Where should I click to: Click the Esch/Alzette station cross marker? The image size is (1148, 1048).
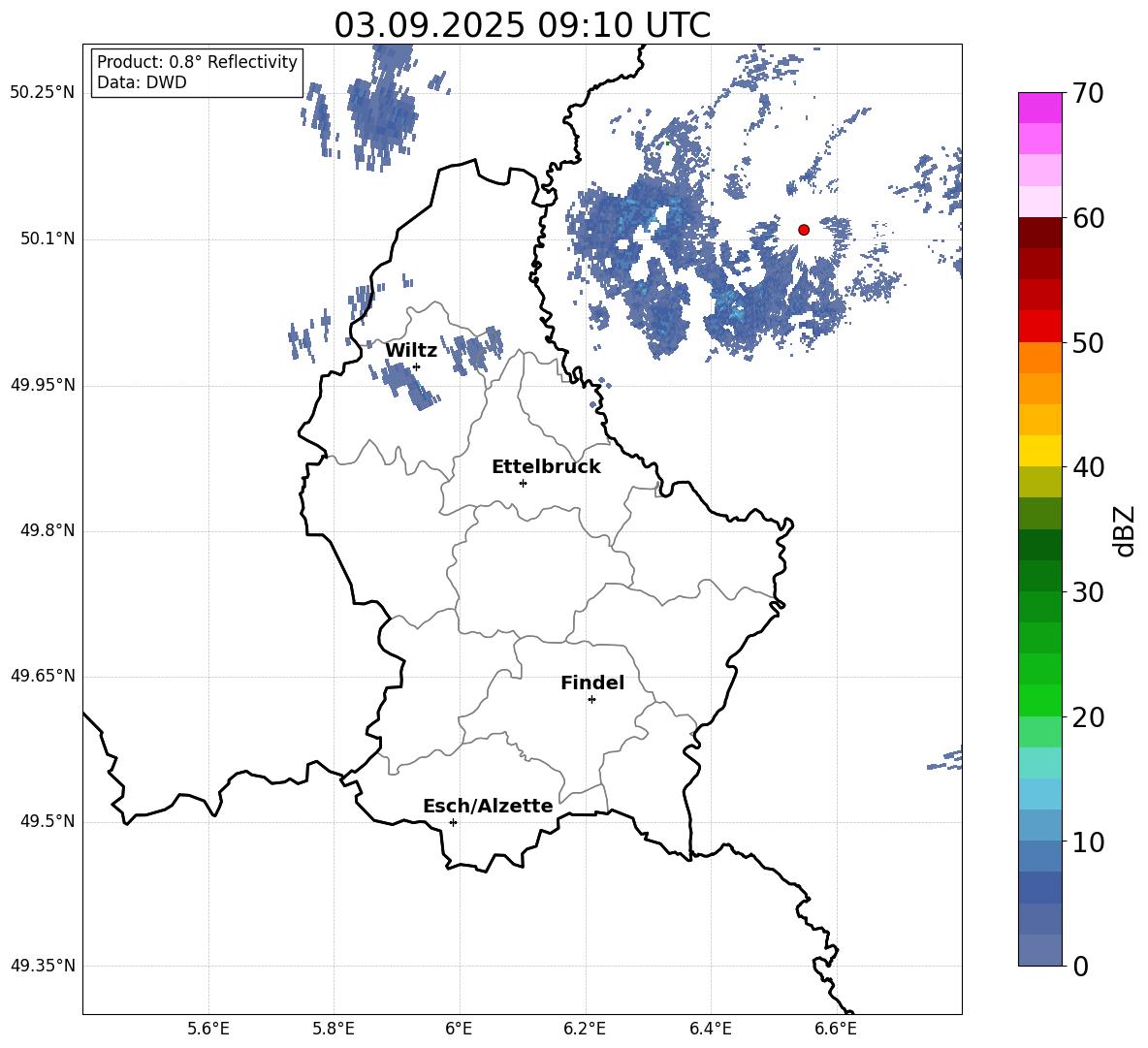453,822
